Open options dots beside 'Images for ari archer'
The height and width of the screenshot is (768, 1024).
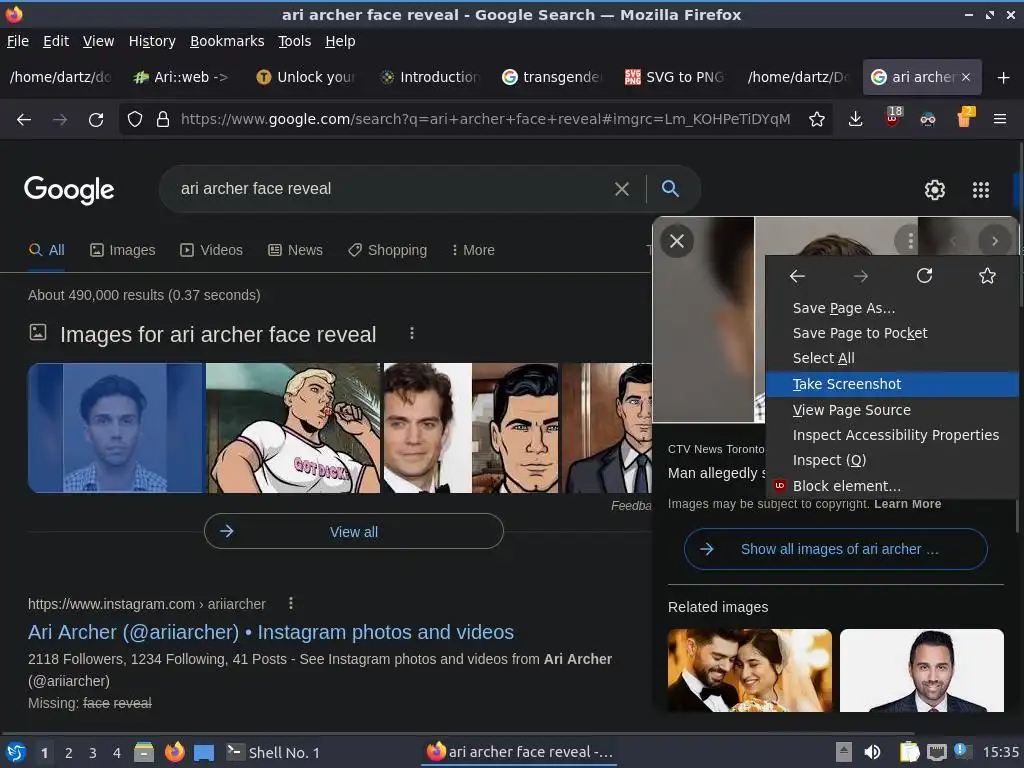coord(411,334)
